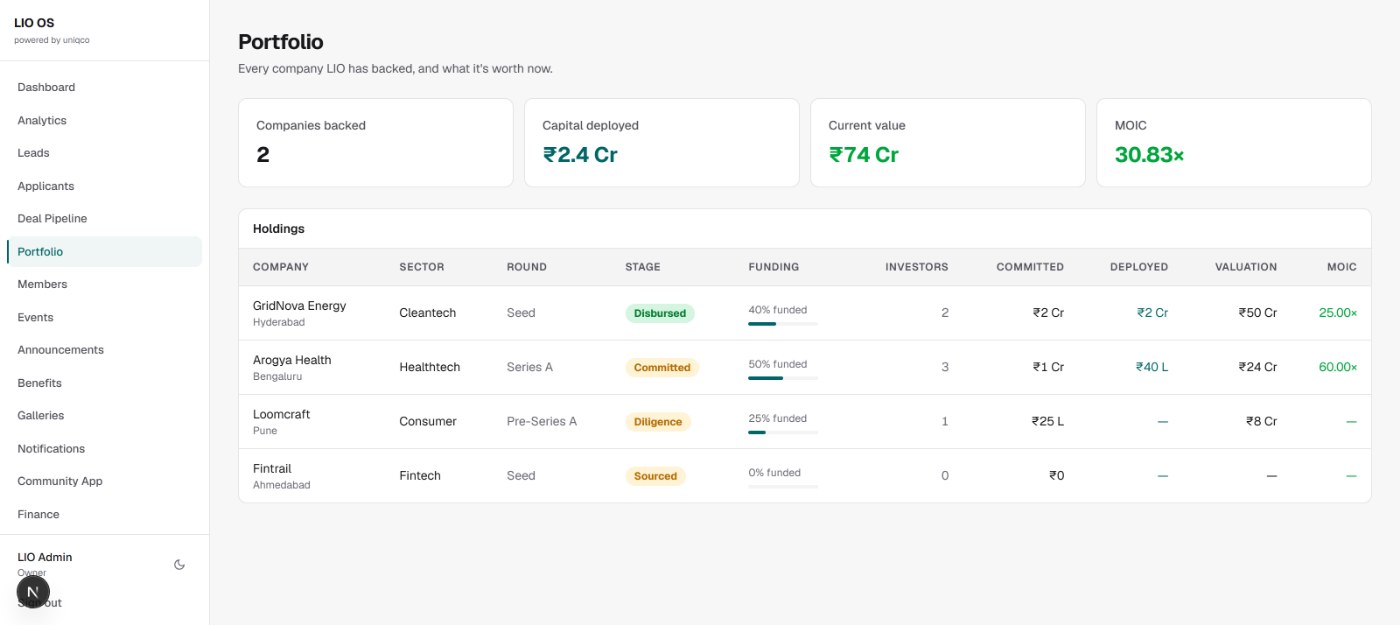Click the 40% funded progress bar
Screen dimensions: 1400x625
pos(783,324)
